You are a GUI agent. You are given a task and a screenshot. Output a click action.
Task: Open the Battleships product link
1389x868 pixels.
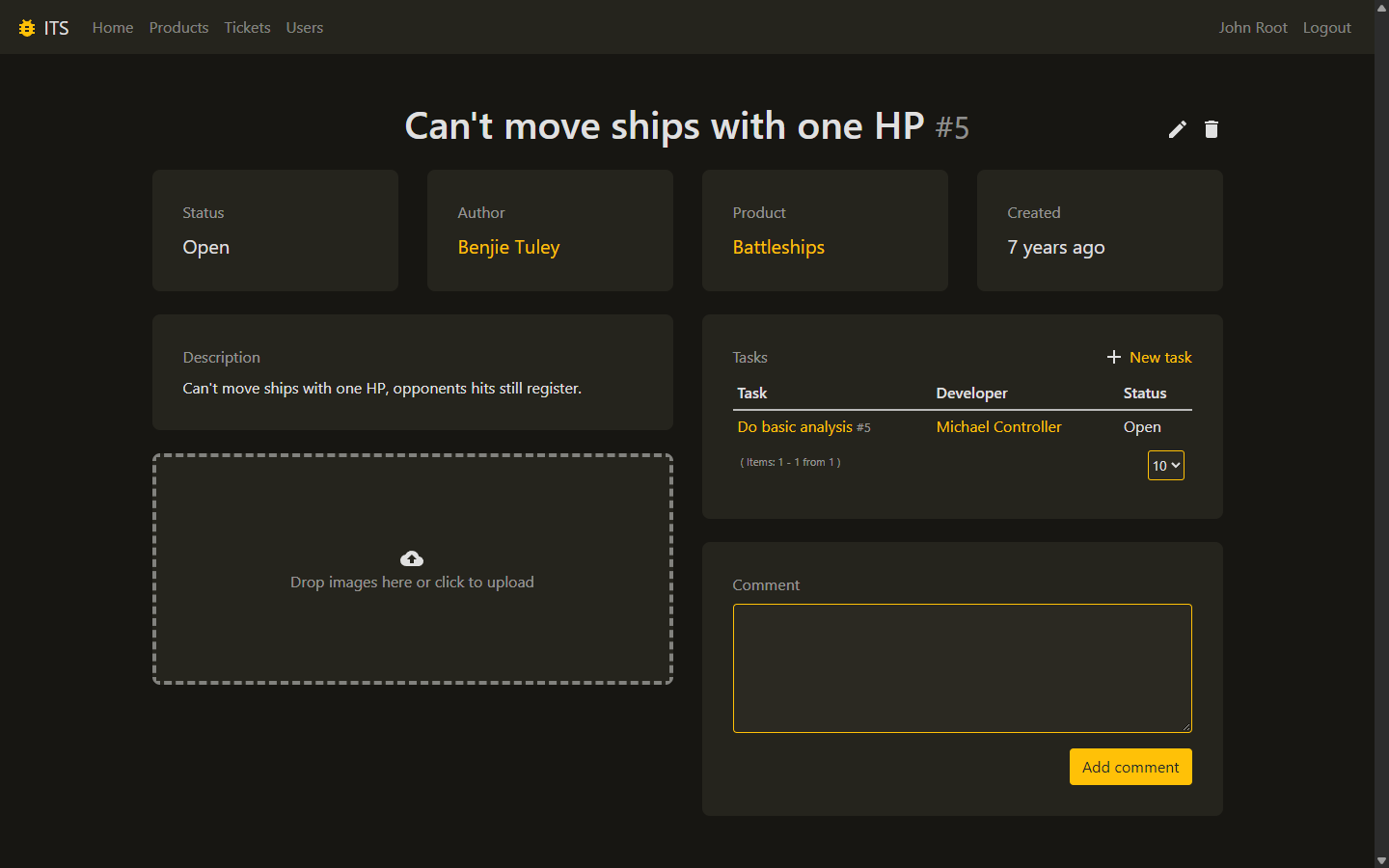(778, 247)
